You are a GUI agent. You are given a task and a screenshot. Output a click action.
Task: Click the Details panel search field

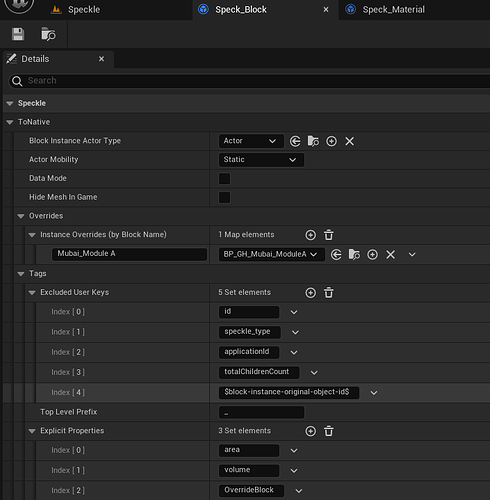(x=253, y=81)
